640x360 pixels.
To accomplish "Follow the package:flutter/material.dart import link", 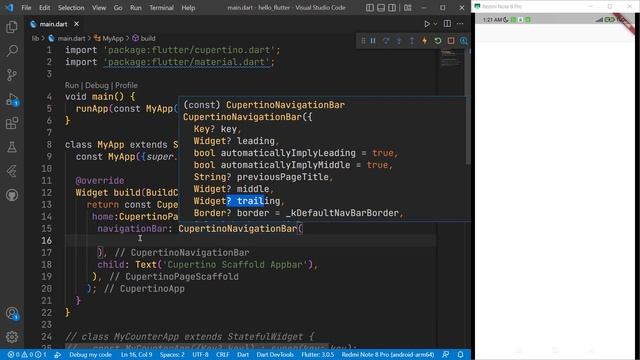I will [x=187, y=62].
